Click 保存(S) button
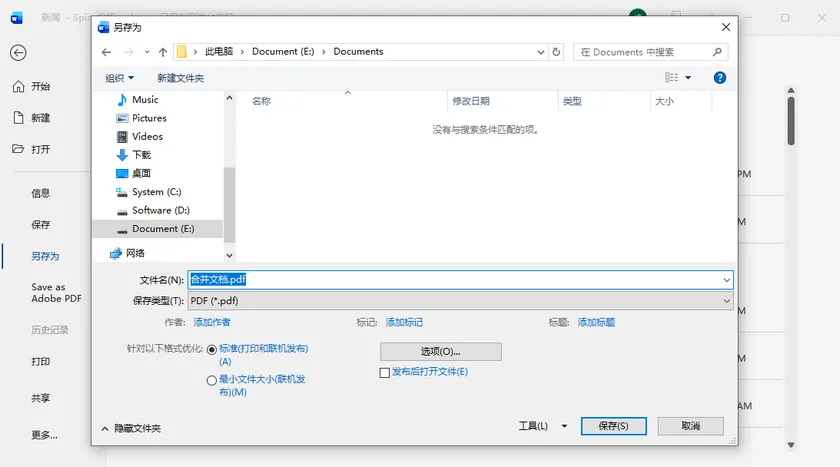Viewport: 840px width, 467px height. click(x=613, y=426)
